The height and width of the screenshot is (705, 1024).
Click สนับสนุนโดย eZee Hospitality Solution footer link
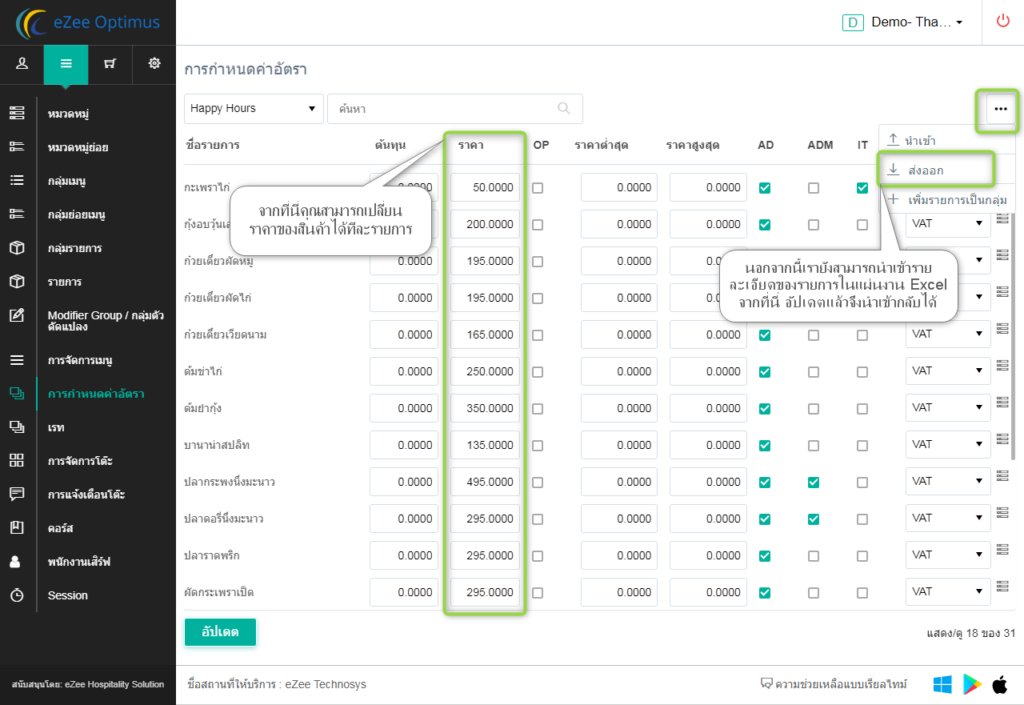pyautogui.click(x=88, y=684)
